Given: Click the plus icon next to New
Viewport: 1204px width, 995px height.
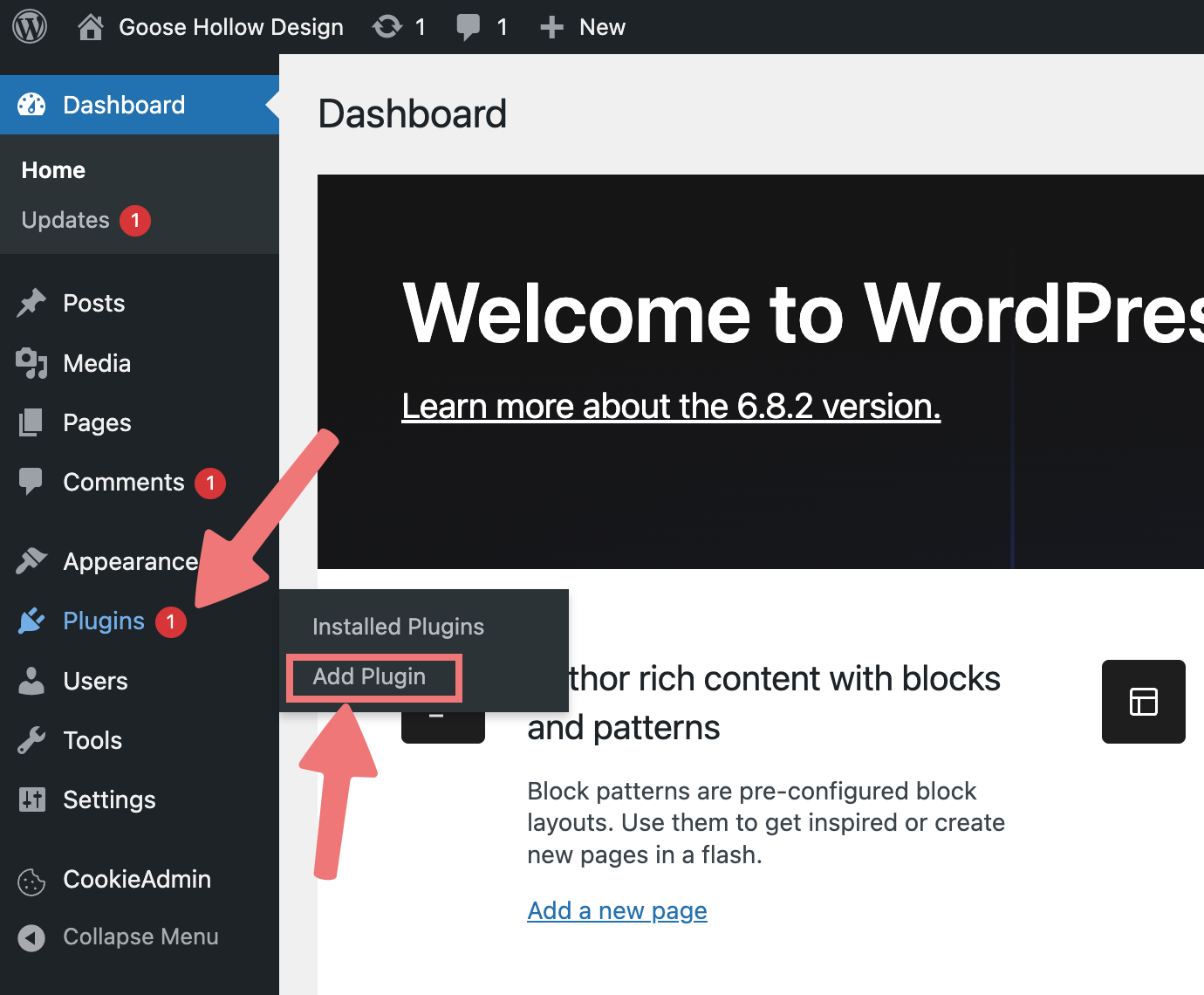Looking at the screenshot, I should pos(551,27).
